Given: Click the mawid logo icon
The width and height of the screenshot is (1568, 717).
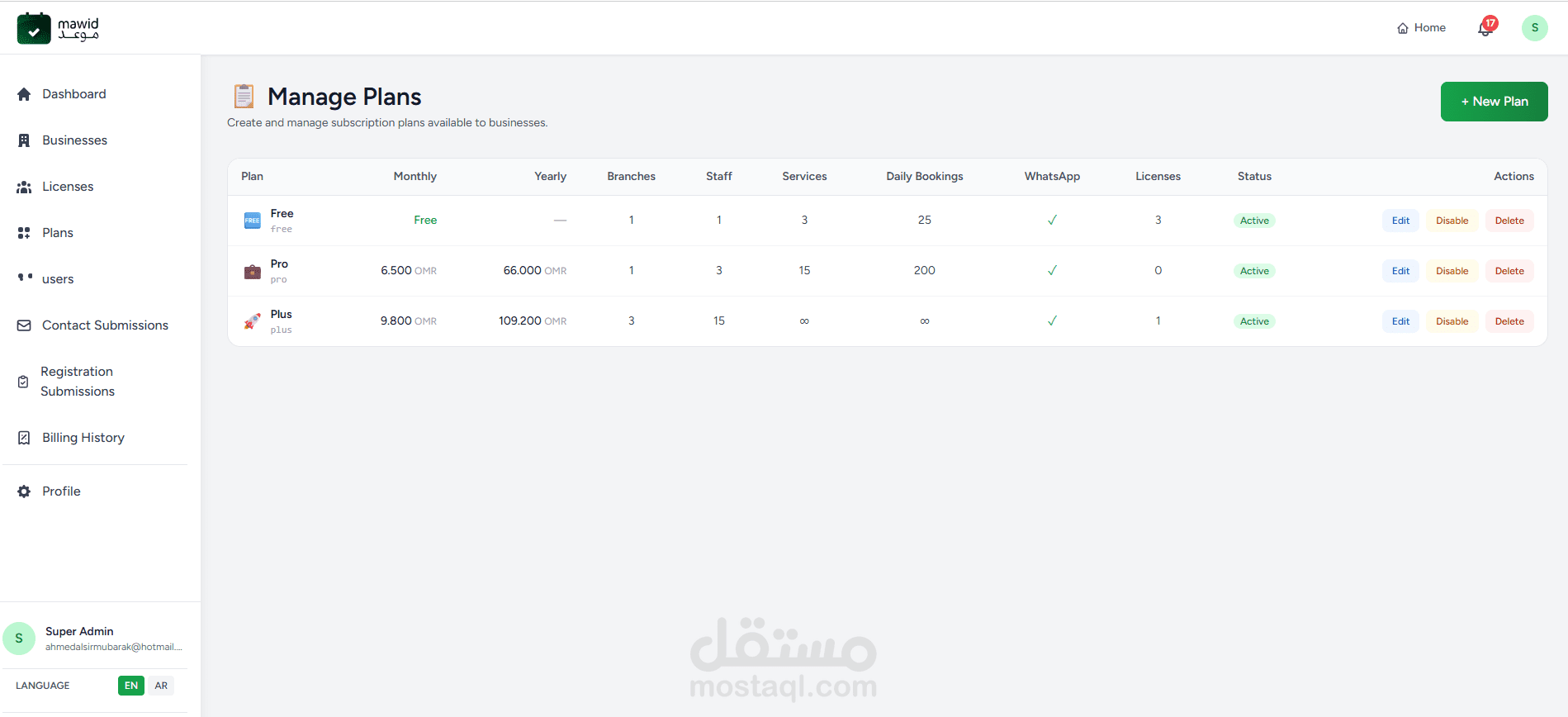Looking at the screenshot, I should 34,29.
